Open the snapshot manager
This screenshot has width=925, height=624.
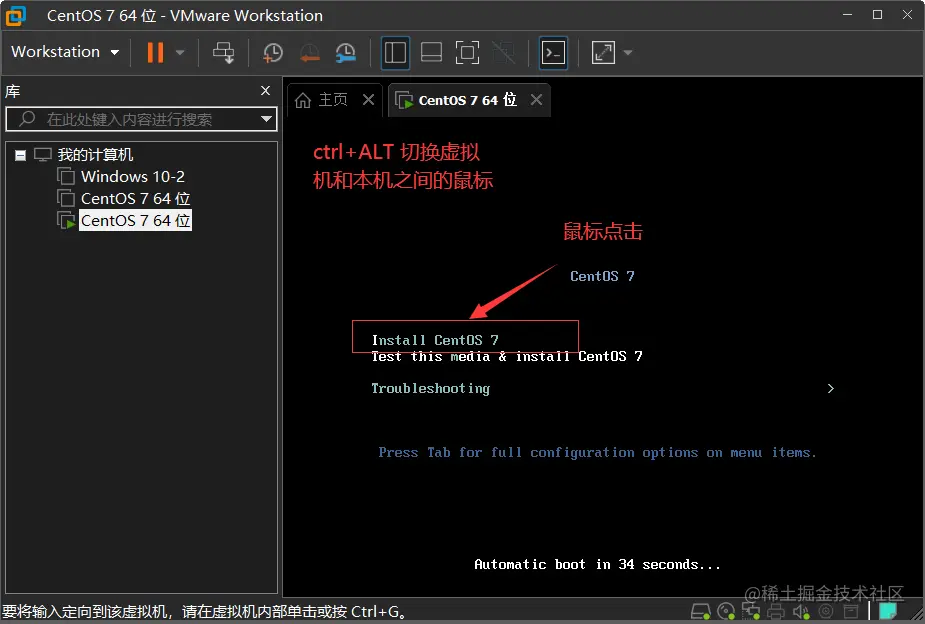tap(346, 52)
